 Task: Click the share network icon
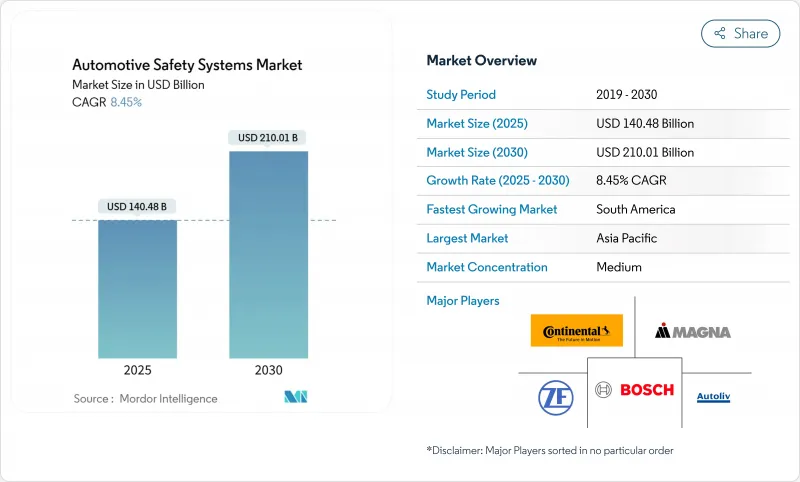point(718,33)
